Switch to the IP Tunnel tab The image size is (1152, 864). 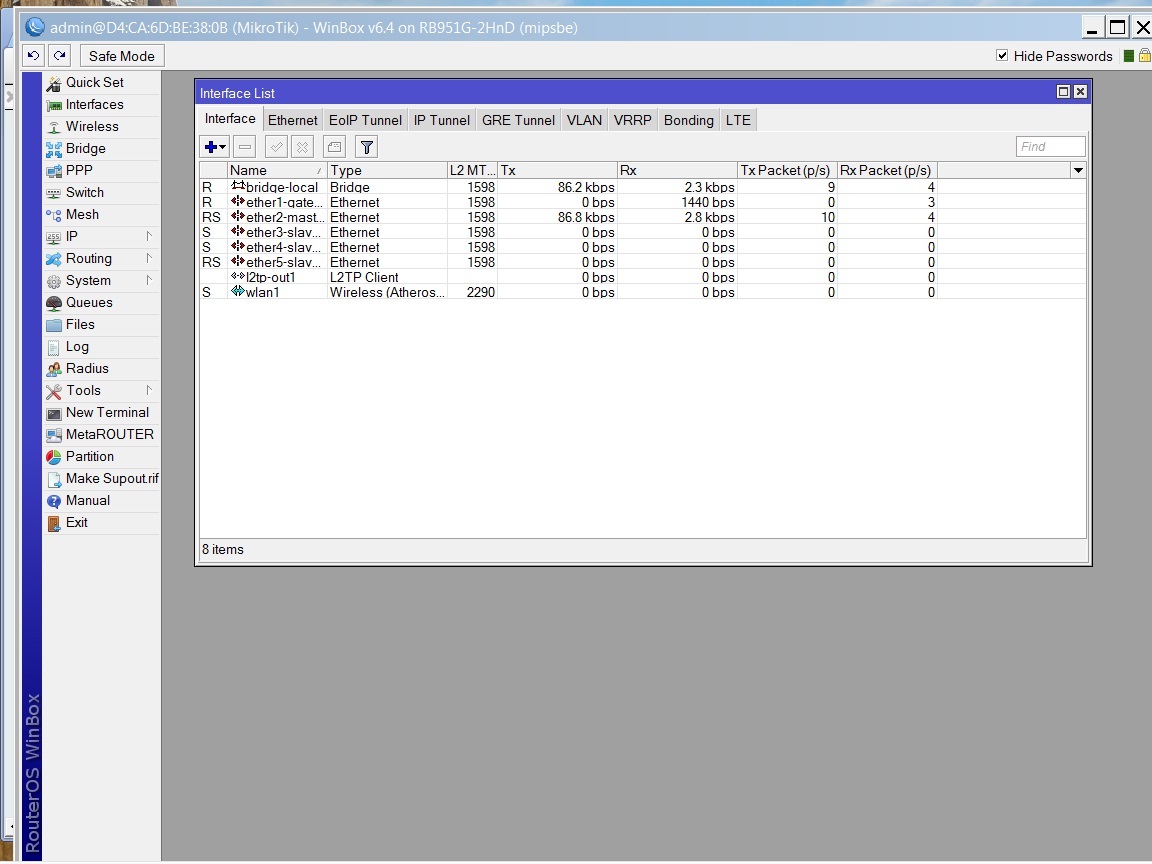[x=442, y=120]
